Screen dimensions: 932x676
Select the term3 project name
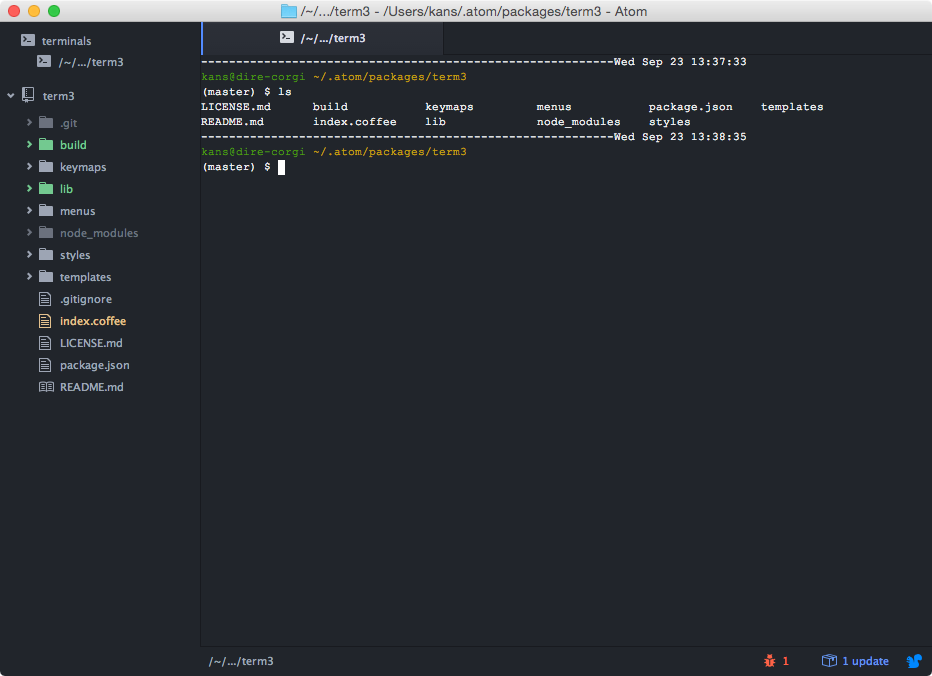(x=58, y=96)
